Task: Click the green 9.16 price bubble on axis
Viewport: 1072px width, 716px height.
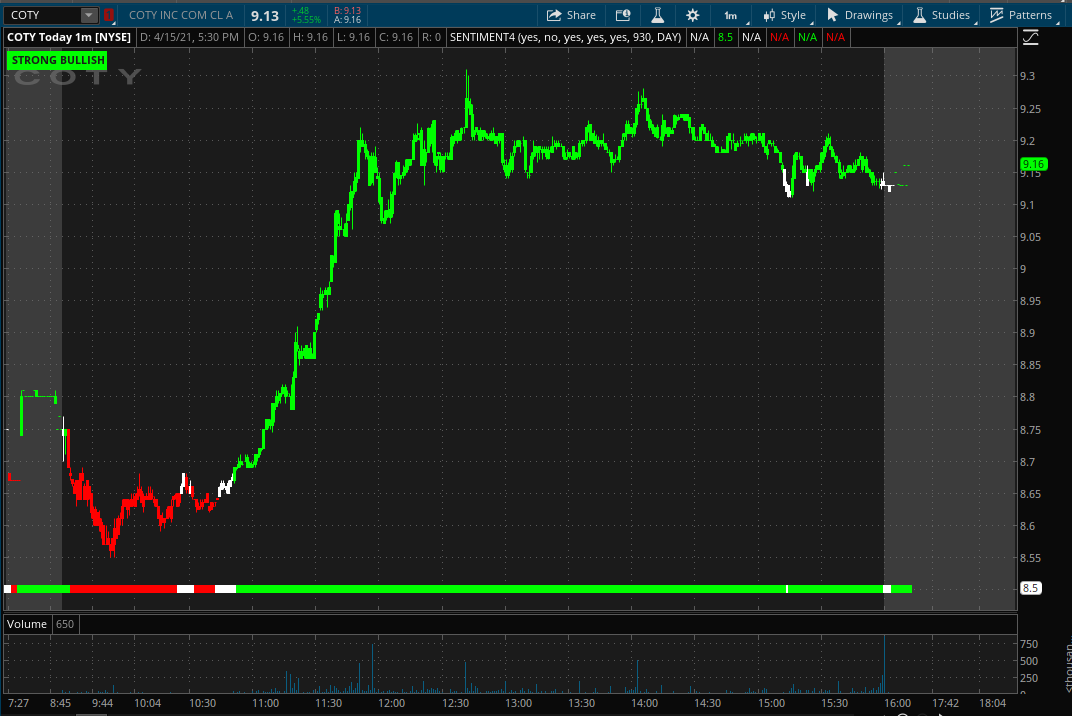Action: [1033, 164]
